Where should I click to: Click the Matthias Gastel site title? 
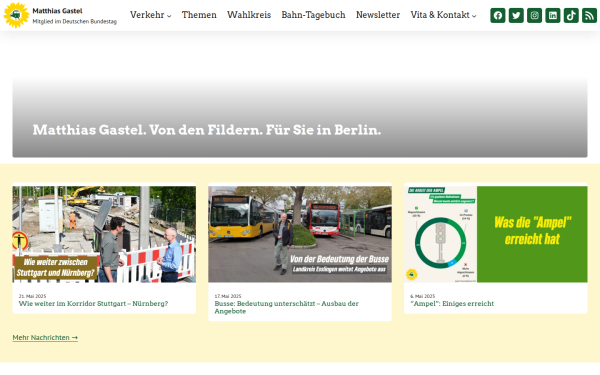[x=57, y=11]
